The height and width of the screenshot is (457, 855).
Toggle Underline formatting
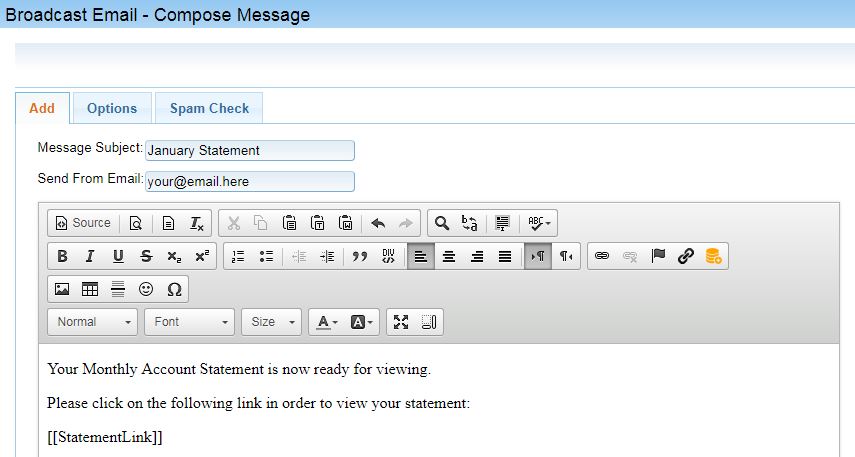tap(118, 256)
